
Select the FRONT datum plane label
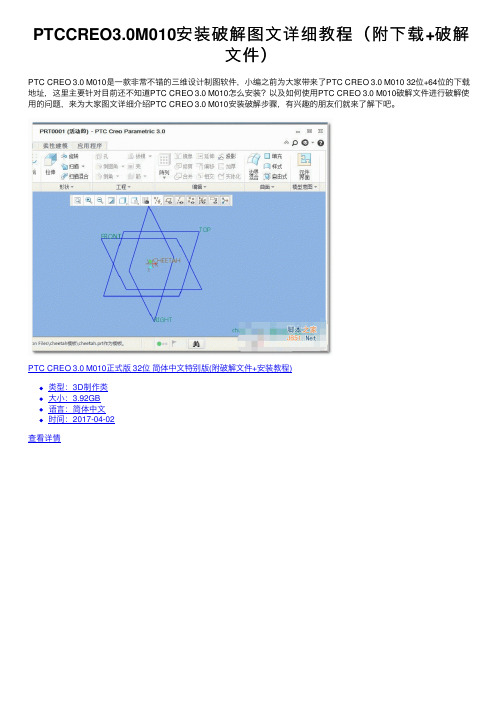pos(111,236)
